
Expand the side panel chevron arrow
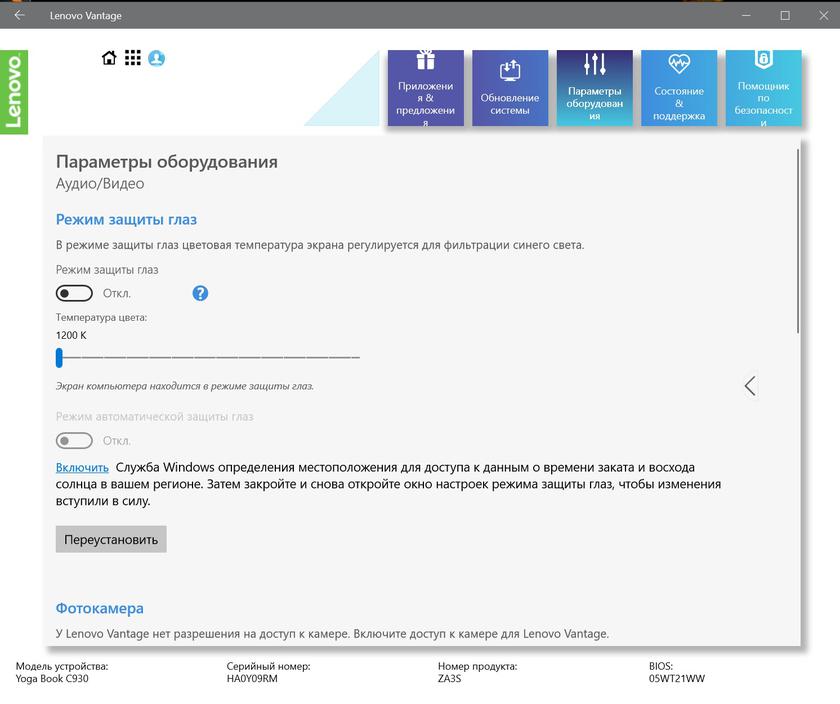(x=750, y=386)
